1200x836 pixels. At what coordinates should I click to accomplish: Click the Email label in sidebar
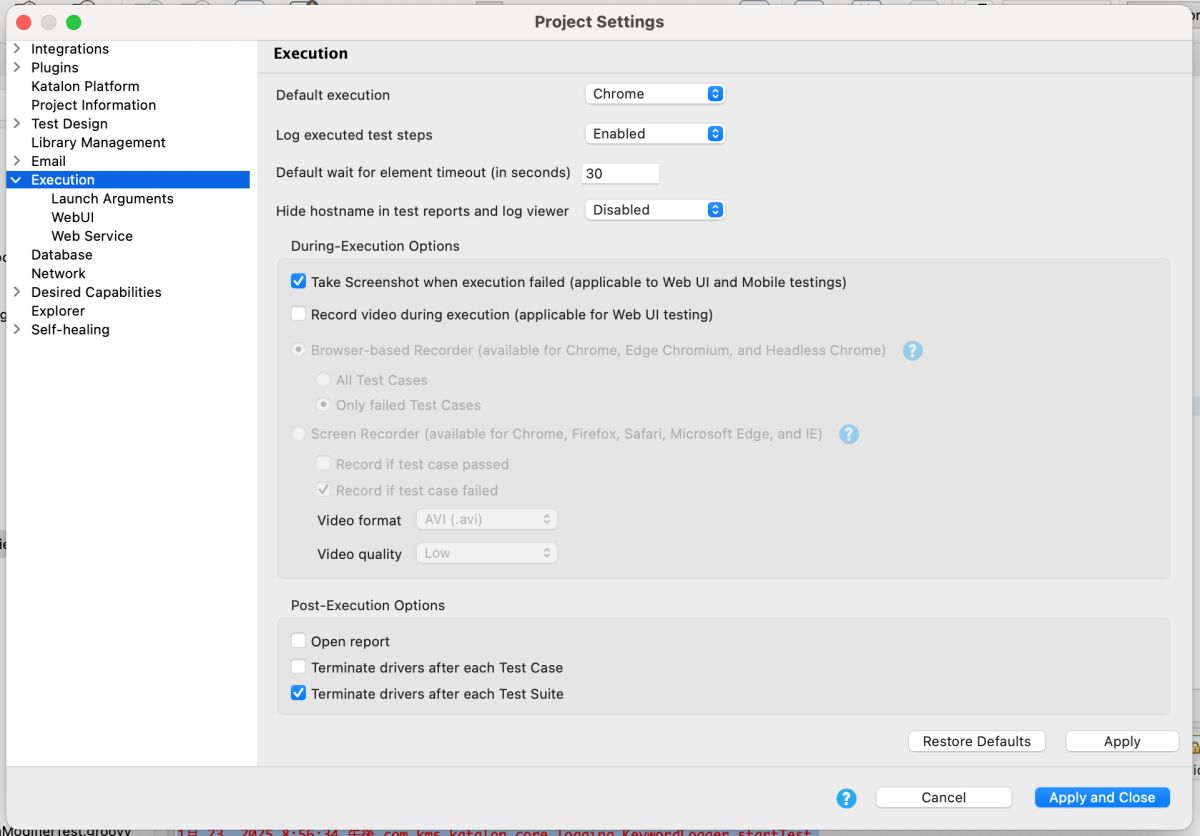tap(48, 161)
